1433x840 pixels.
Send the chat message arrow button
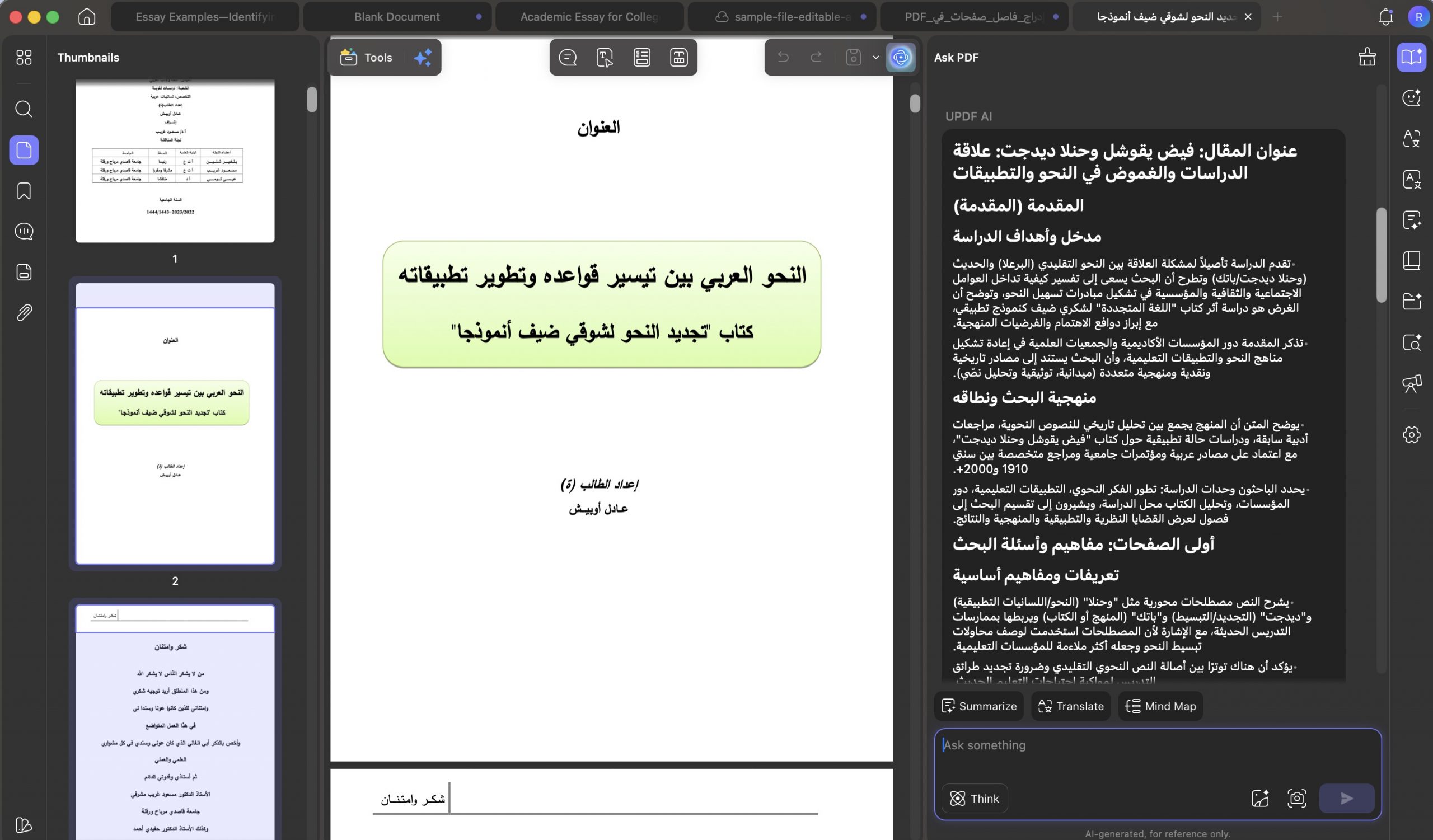point(1346,799)
